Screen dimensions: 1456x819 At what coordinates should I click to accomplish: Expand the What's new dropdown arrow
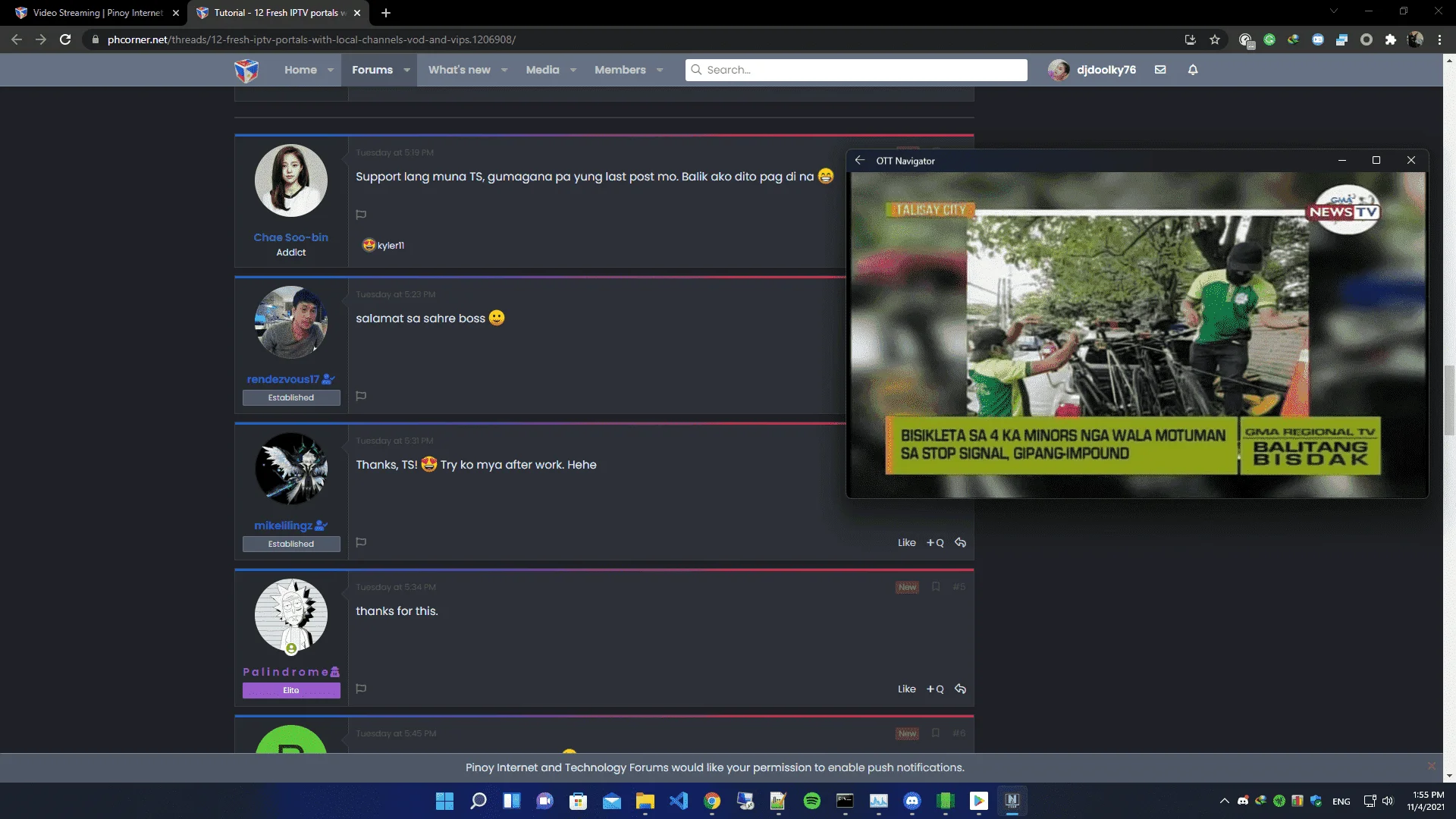click(505, 70)
